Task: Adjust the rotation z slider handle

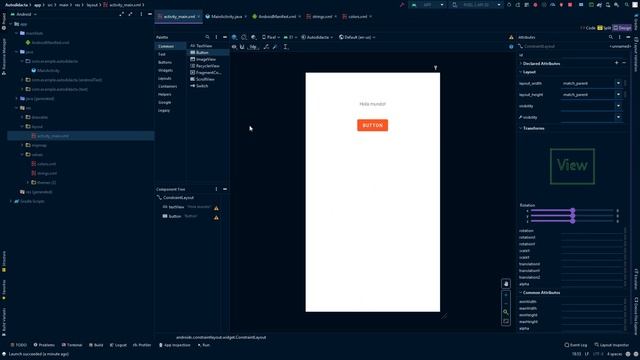Action: tap(573, 221)
